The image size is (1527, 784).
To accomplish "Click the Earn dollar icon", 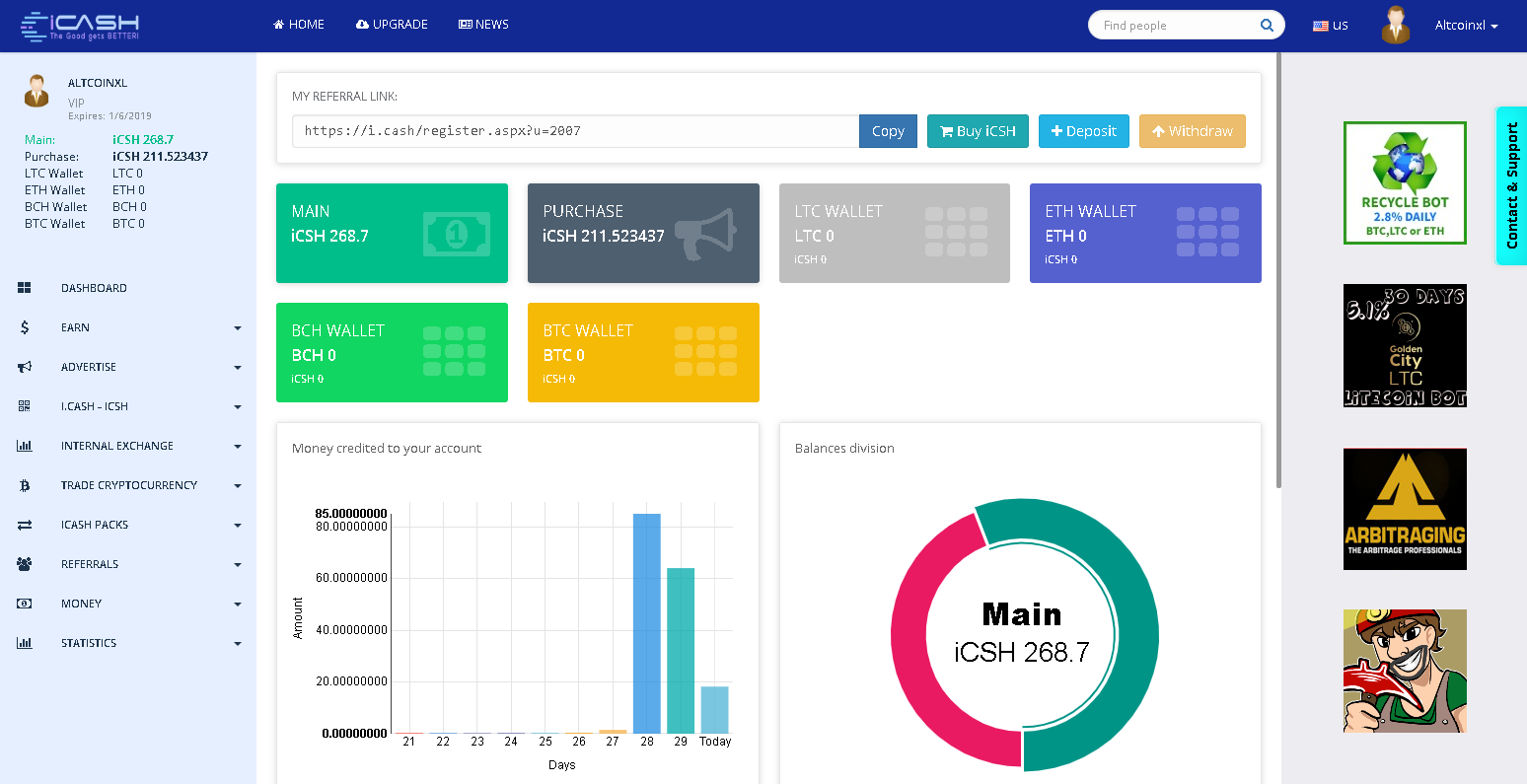I will tap(25, 327).
